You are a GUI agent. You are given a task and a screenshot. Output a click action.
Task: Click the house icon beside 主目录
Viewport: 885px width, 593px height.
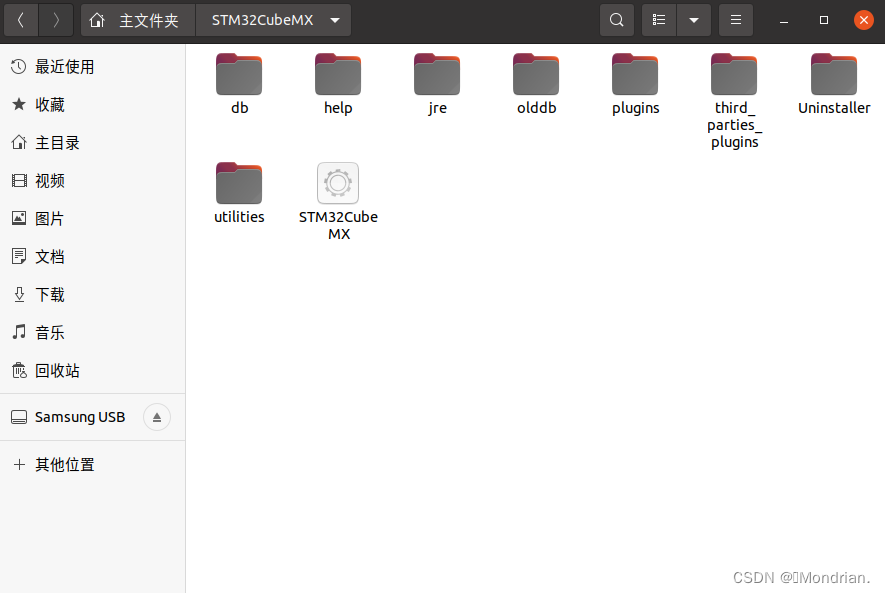coord(19,143)
